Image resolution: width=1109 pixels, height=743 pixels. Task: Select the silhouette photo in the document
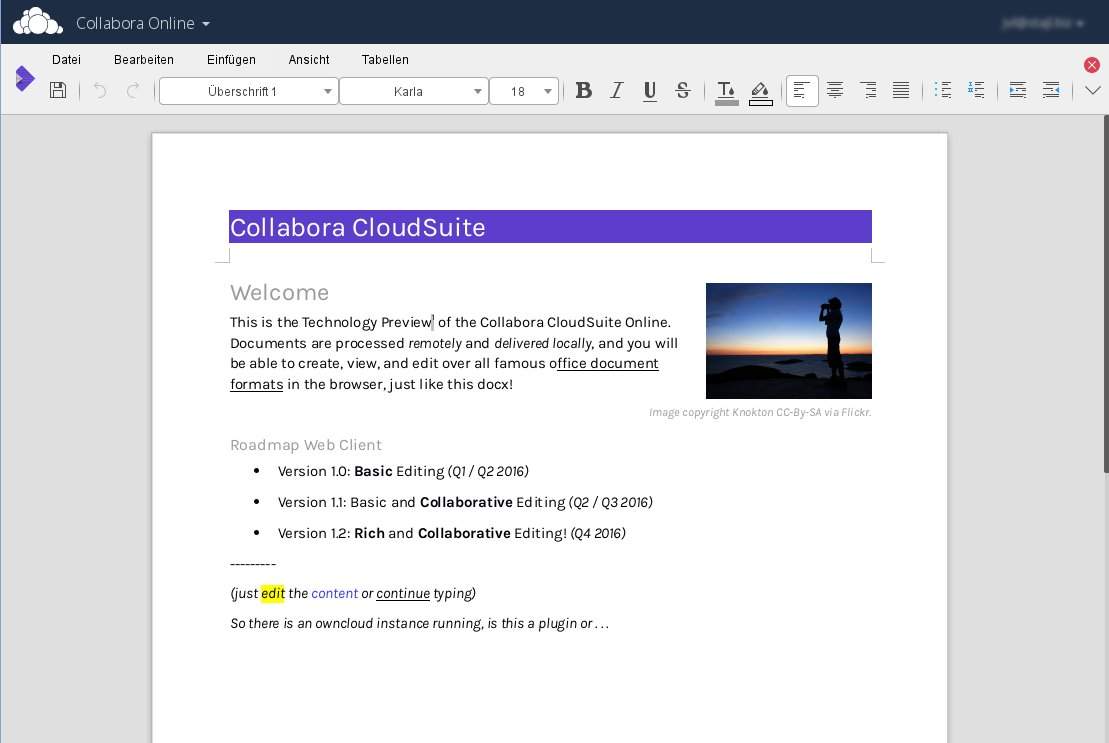coord(788,341)
